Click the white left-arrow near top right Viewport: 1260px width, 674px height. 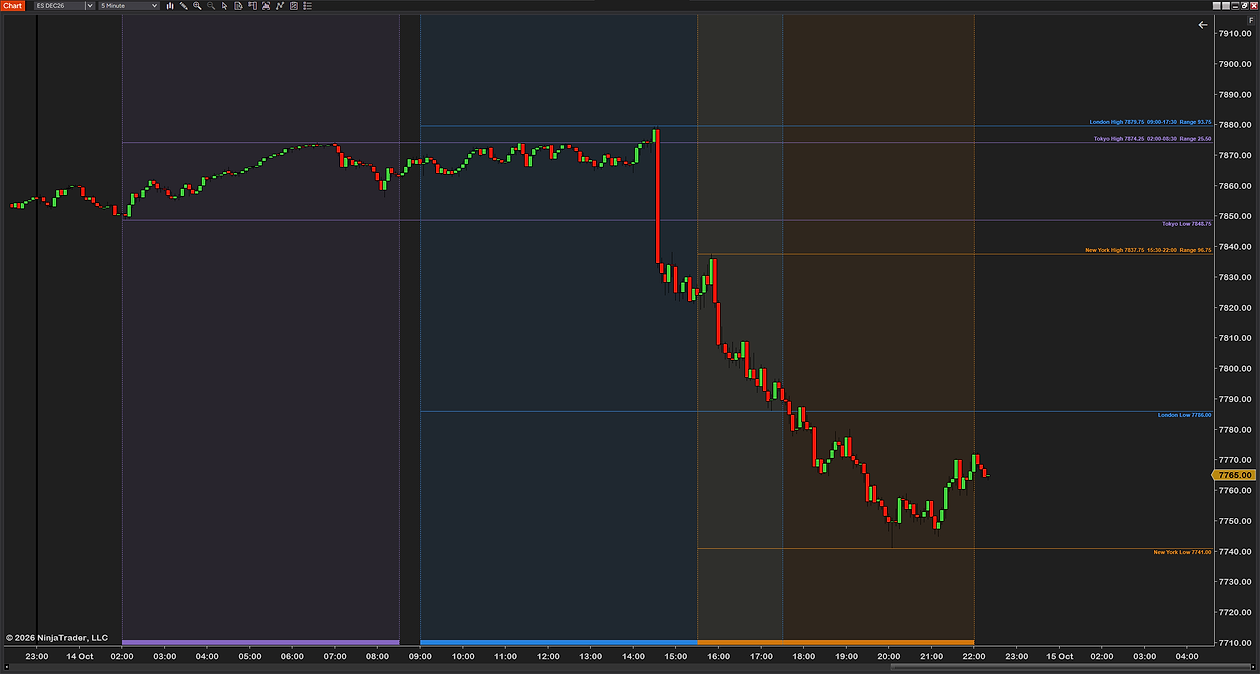coord(1203,25)
